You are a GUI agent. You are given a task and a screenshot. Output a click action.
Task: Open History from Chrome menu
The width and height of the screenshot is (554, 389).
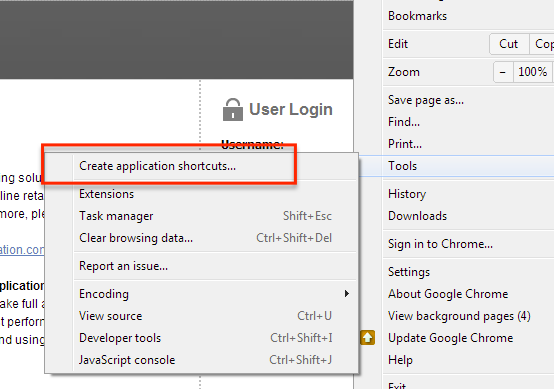coord(468,194)
